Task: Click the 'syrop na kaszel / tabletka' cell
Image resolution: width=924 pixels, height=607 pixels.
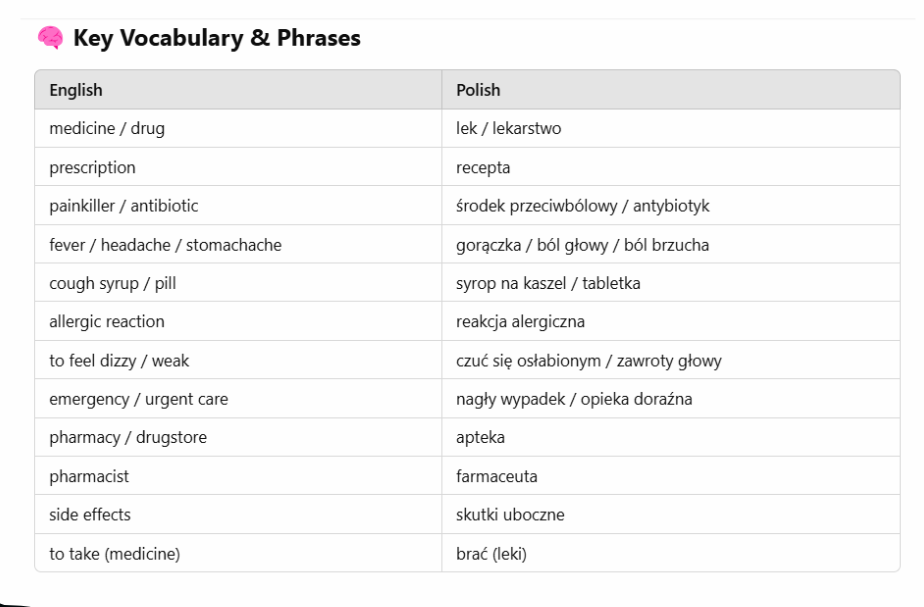Action: click(548, 284)
